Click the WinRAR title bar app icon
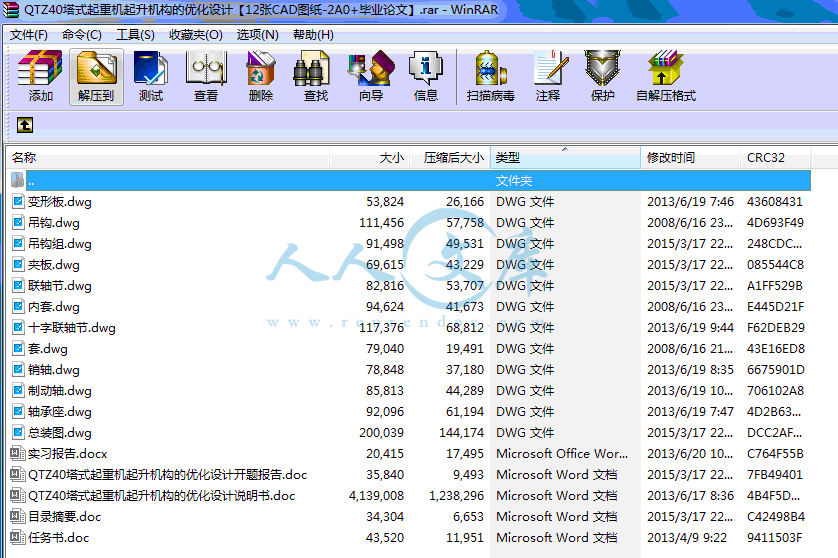838x558 pixels. point(11,10)
